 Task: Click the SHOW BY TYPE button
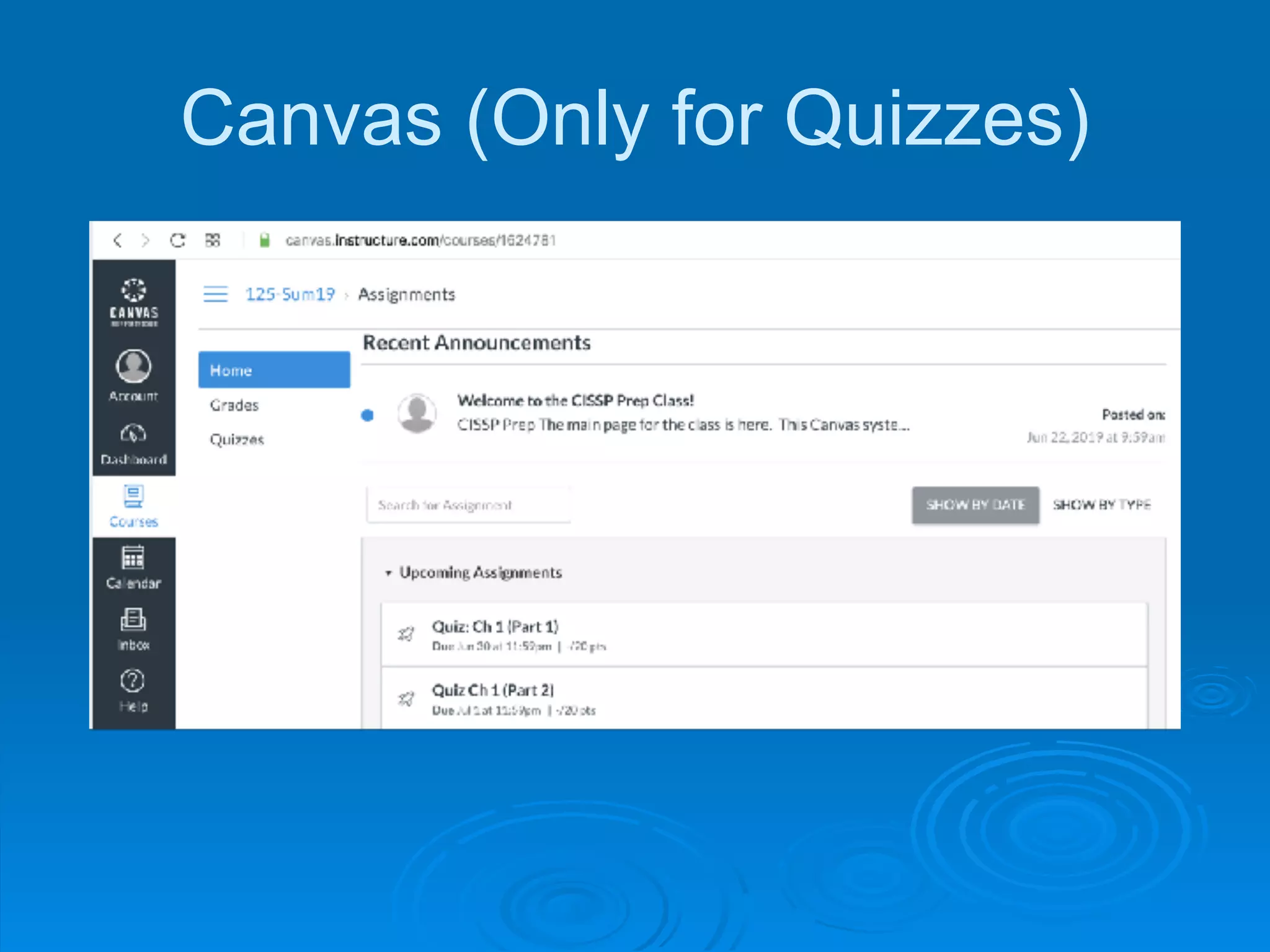click(1102, 505)
